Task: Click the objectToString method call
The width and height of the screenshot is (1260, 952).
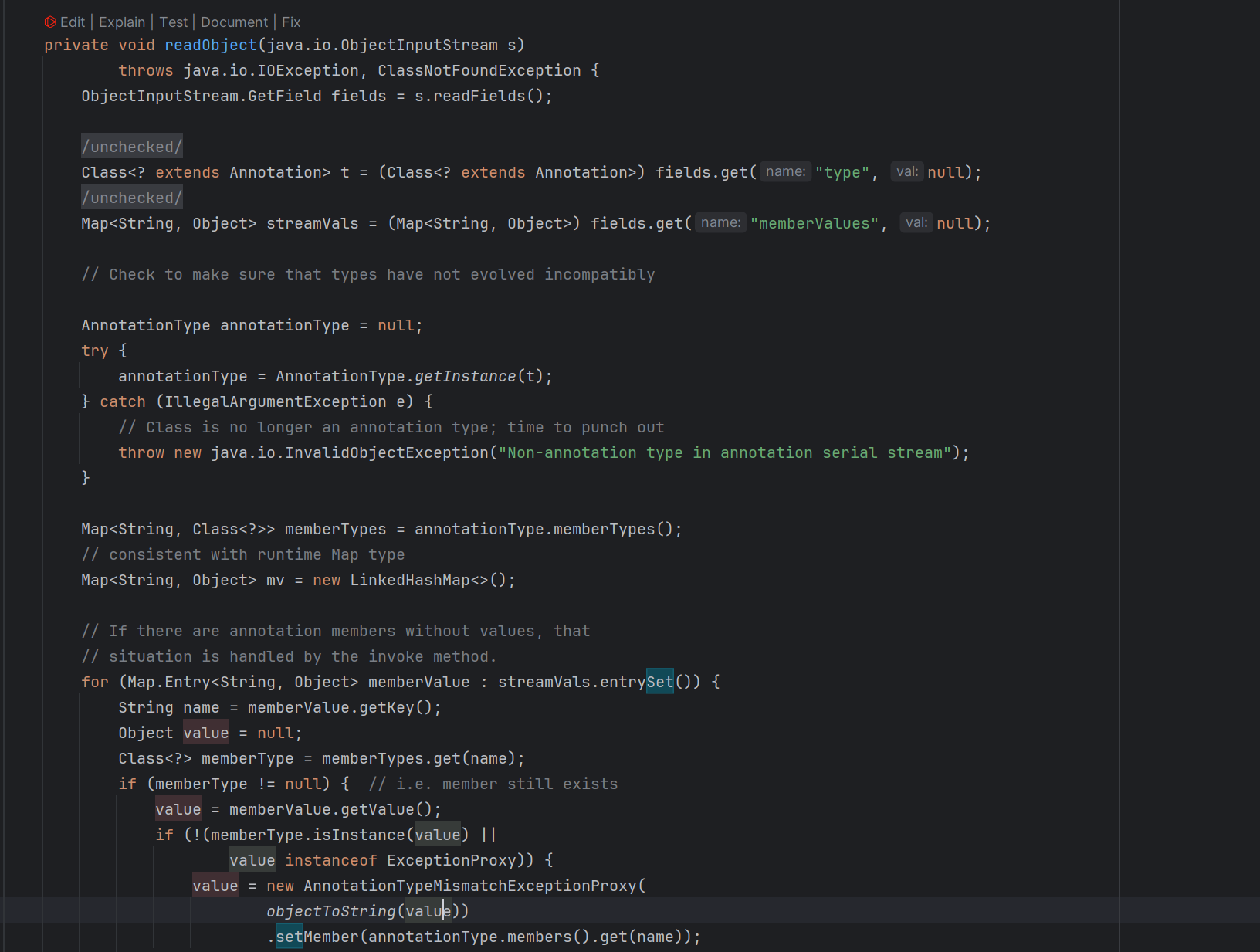Action: pyautogui.click(x=331, y=911)
